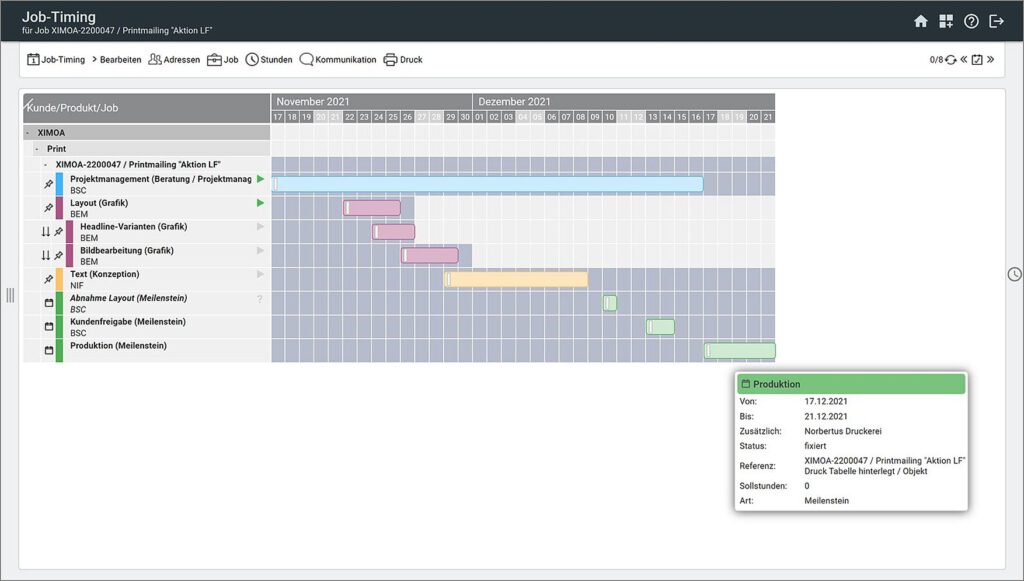The image size is (1024, 581).
Task: Select Bearbeiten in the toolbar
Action: tap(121, 60)
